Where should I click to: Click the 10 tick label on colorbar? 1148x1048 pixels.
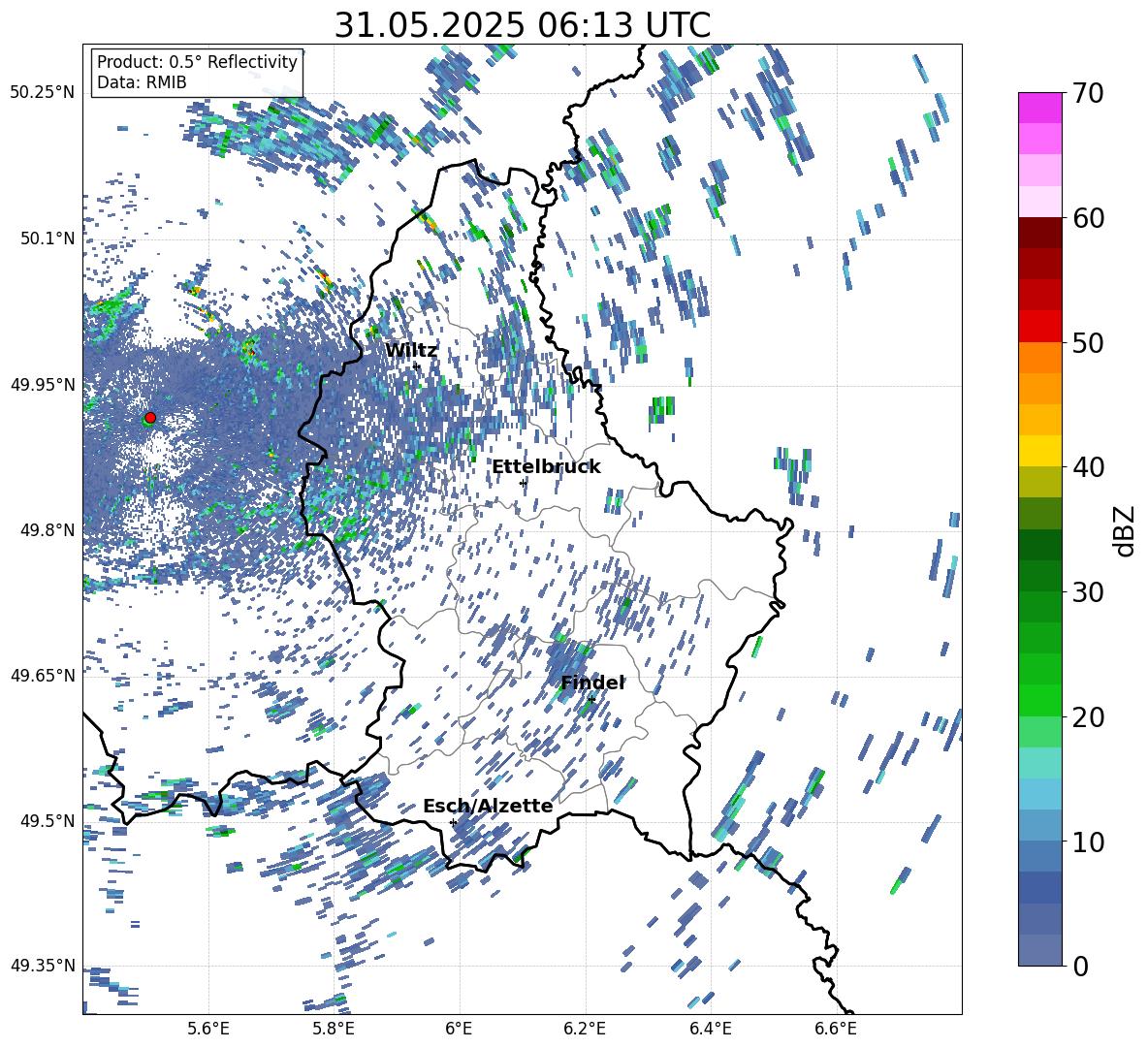pos(1088,842)
